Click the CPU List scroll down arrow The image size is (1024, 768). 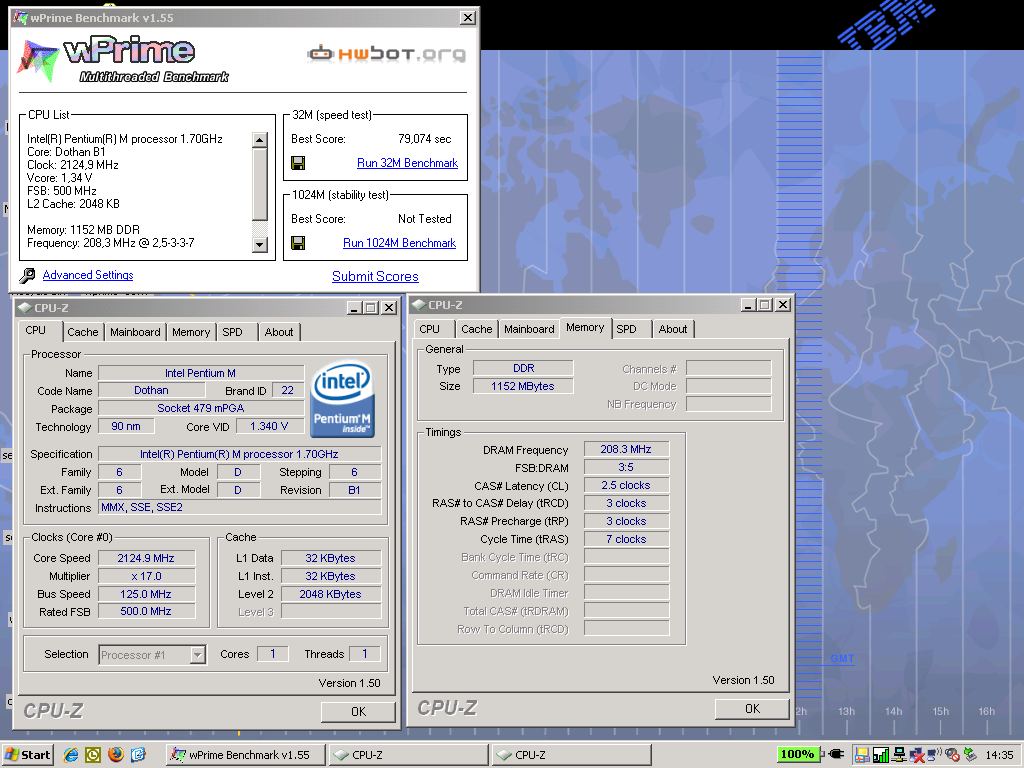(x=259, y=245)
